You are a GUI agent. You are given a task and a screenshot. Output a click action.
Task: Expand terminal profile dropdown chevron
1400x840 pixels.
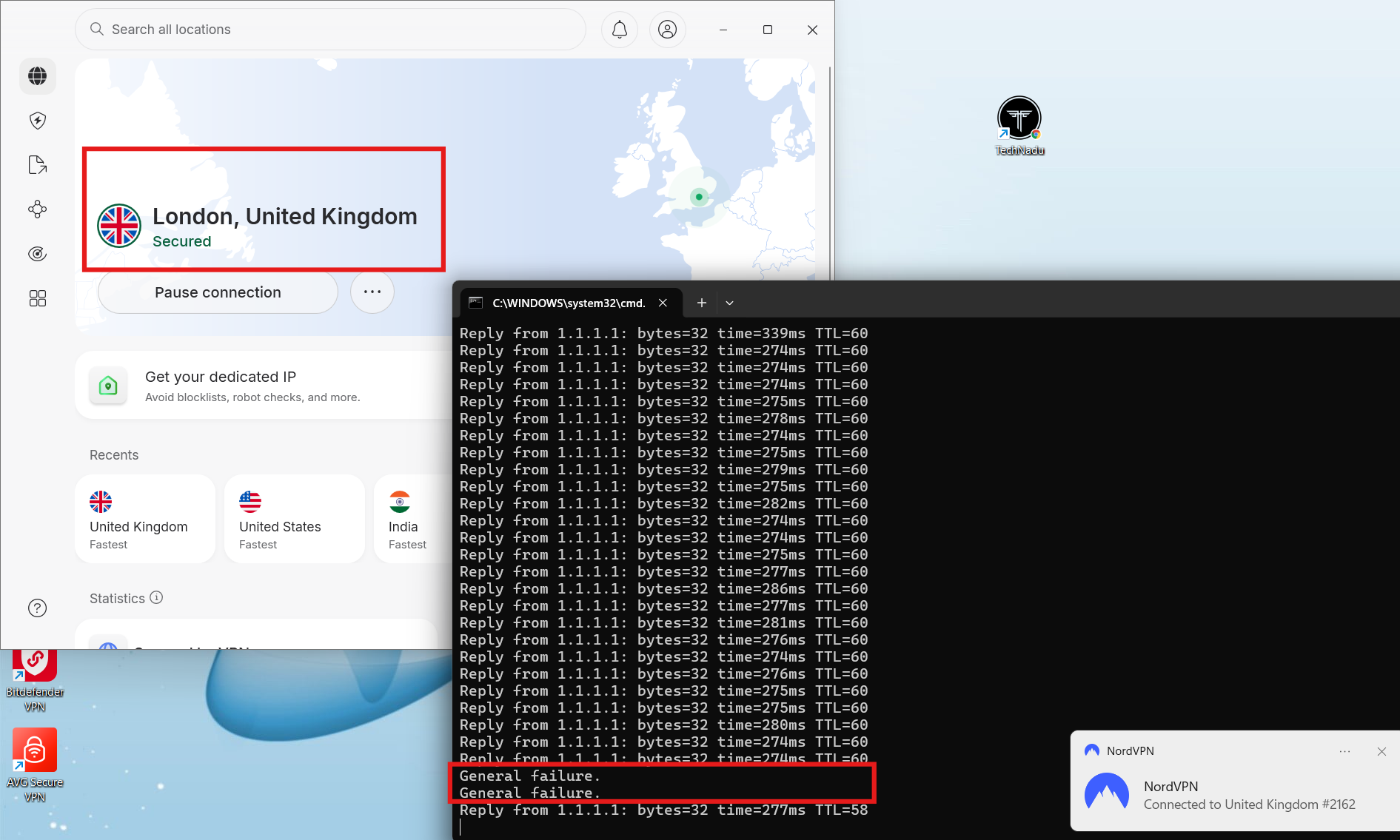[x=729, y=303]
